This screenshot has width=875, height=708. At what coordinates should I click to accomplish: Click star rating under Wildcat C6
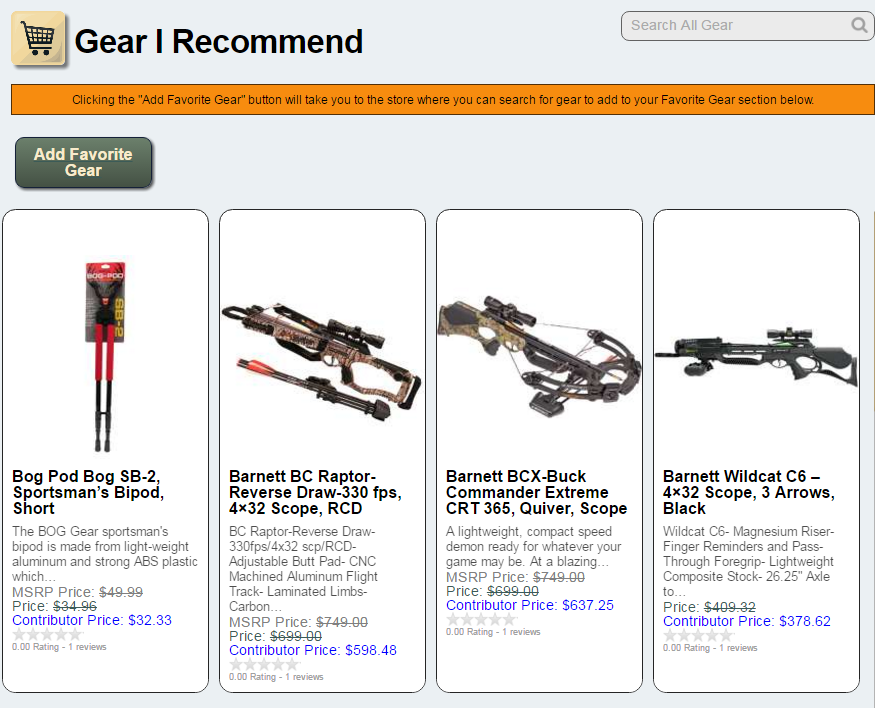tap(699, 636)
